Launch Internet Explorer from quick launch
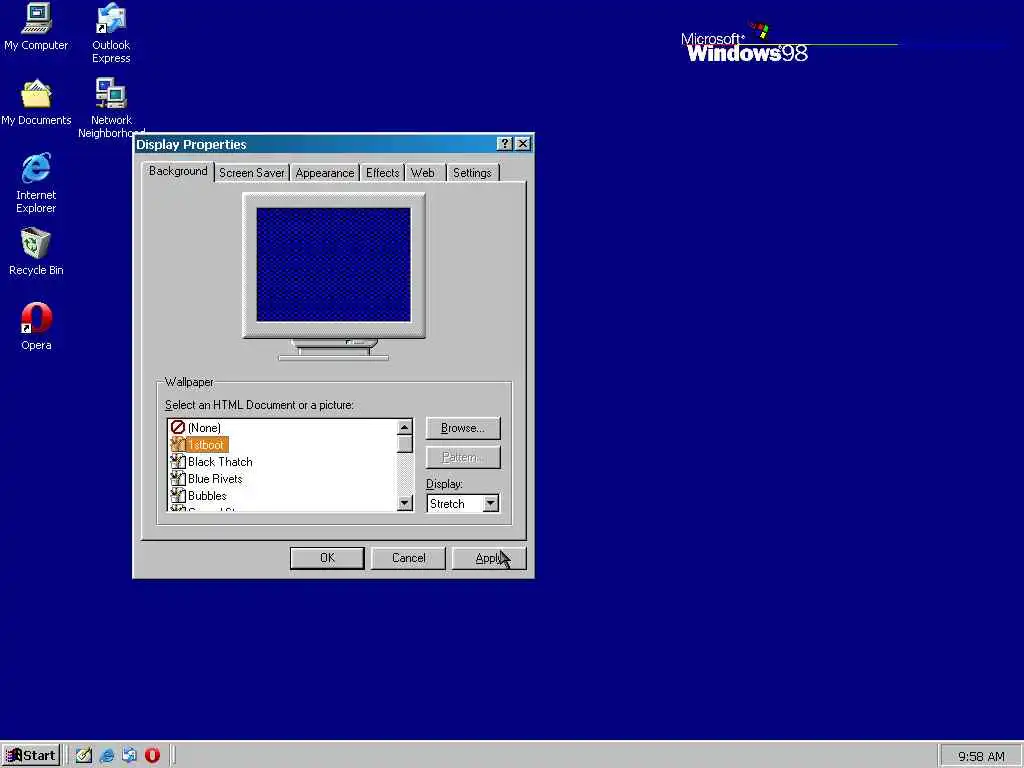 tap(106, 756)
